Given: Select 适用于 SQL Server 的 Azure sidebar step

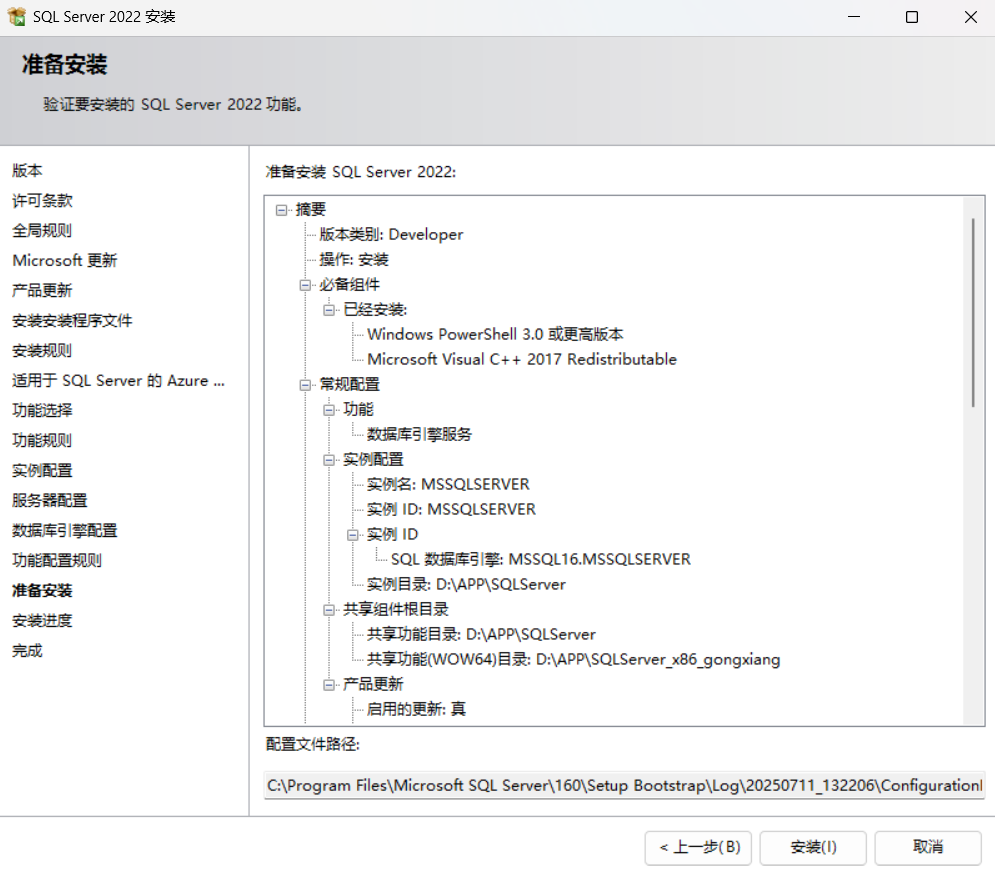Looking at the screenshot, I should [x=119, y=380].
